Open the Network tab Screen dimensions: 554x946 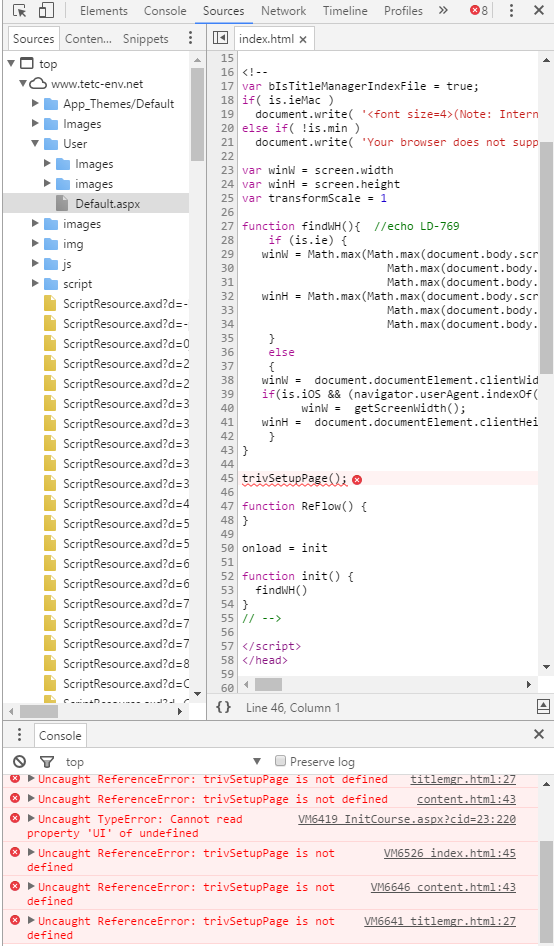click(x=284, y=11)
